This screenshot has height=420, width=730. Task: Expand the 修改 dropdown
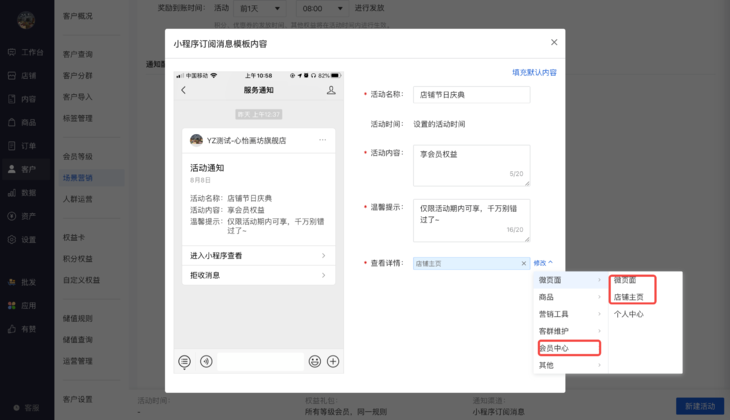[543, 264]
